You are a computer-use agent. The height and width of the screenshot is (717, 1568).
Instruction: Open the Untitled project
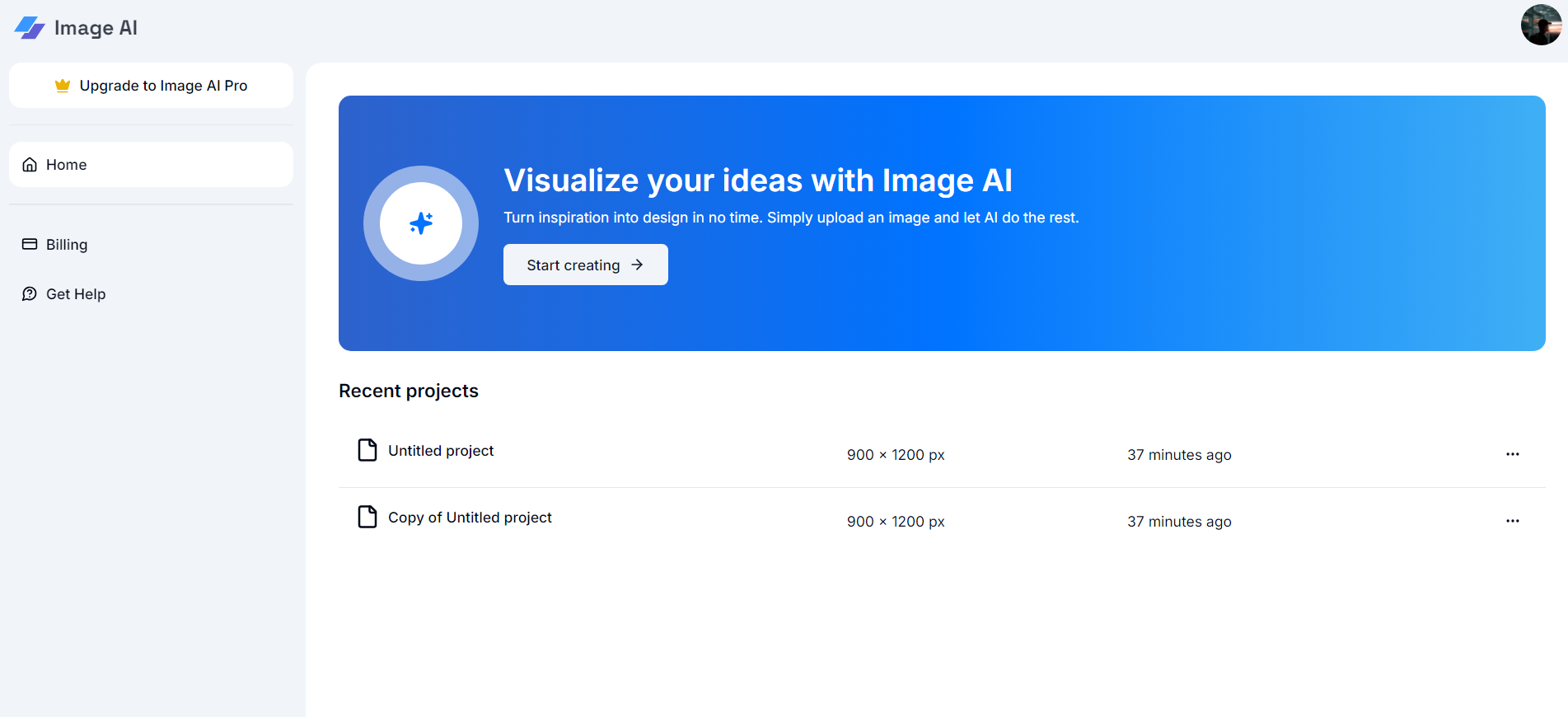click(441, 451)
